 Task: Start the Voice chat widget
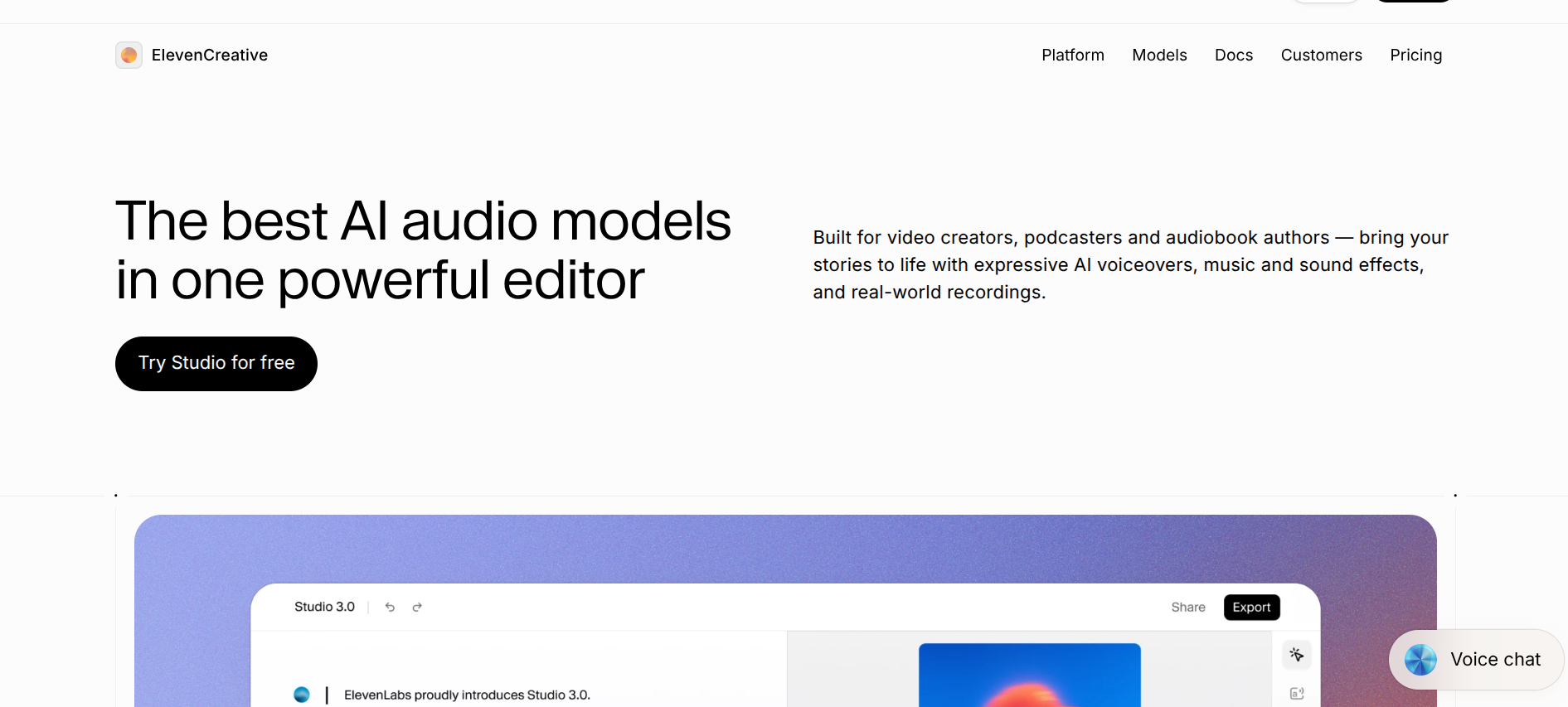tap(1476, 660)
